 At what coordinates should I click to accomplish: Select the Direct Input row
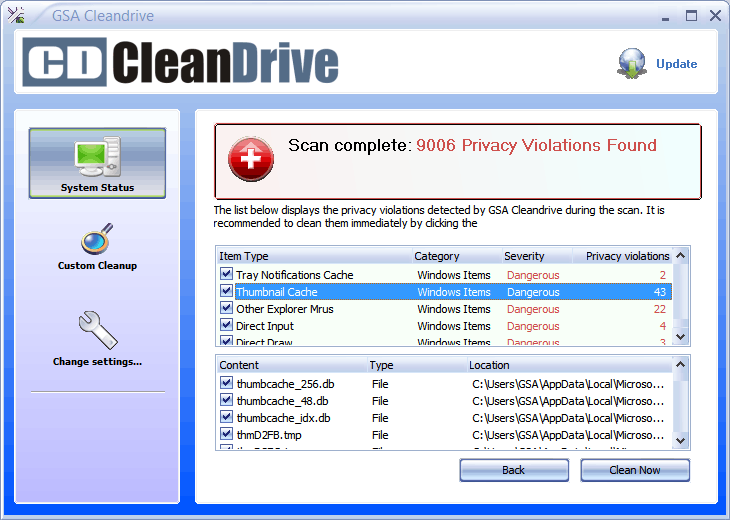[445, 326]
